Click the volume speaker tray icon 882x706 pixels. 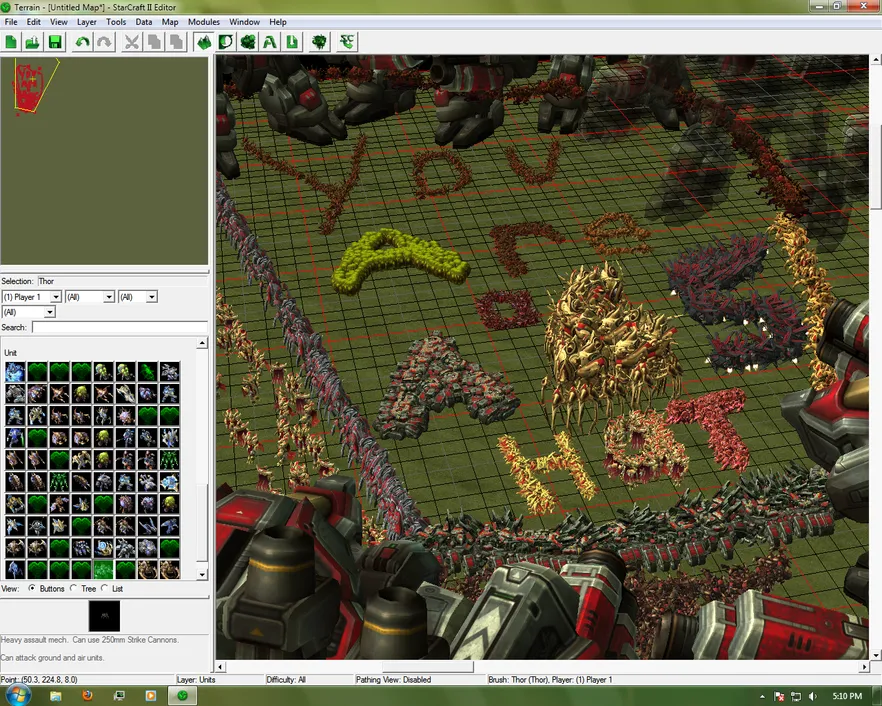click(x=812, y=696)
